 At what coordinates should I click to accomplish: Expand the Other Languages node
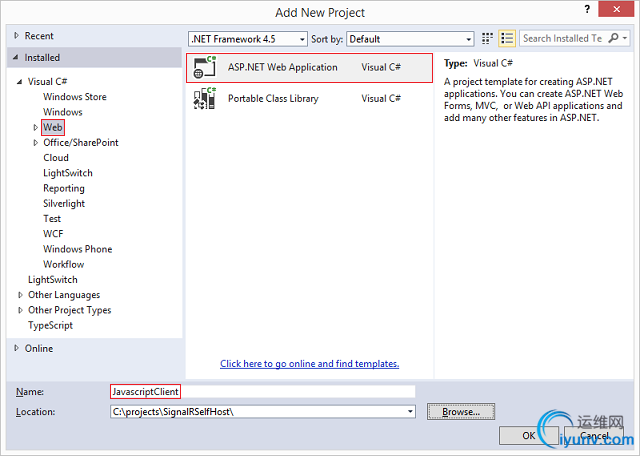(x=20, y=295)
